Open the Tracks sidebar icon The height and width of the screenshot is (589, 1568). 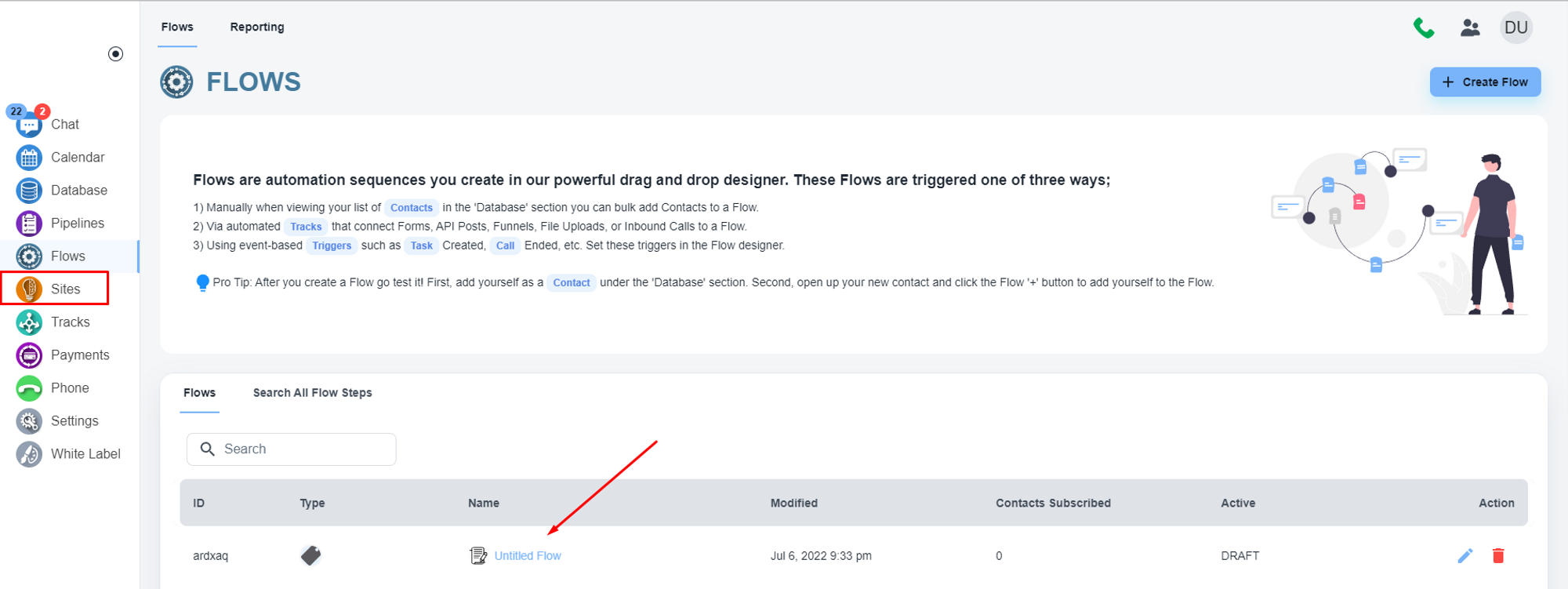29,322
